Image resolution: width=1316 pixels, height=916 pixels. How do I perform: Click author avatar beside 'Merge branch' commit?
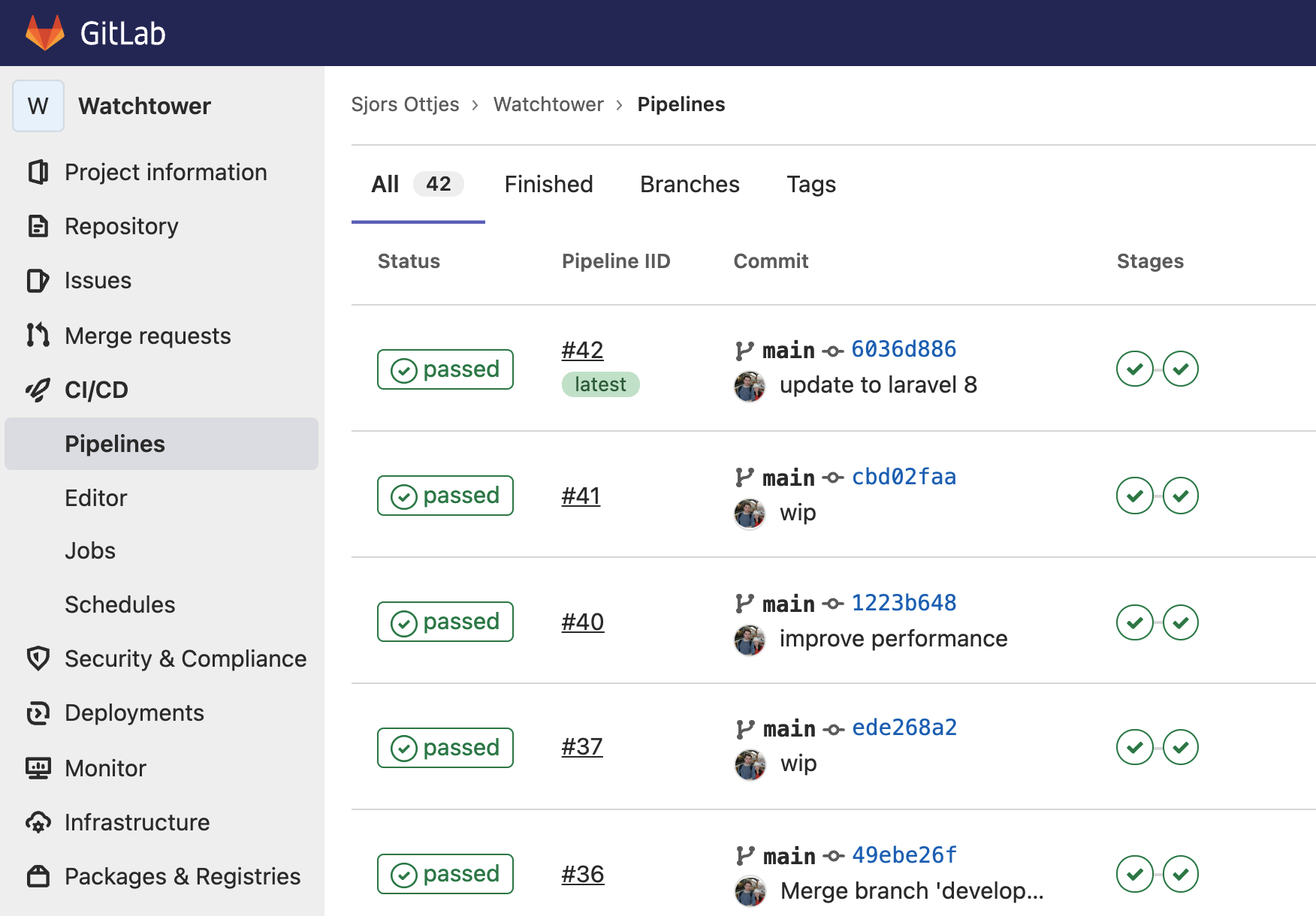click(x=750, y=891)
